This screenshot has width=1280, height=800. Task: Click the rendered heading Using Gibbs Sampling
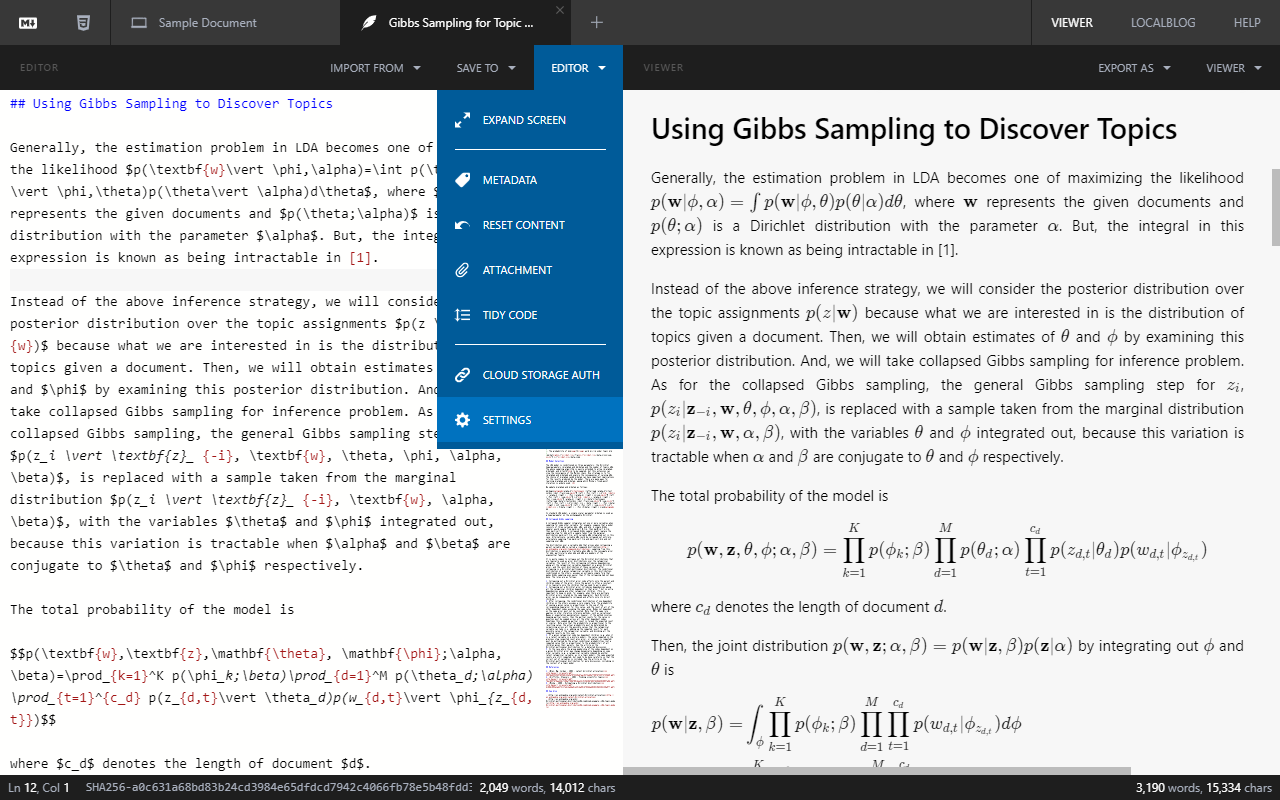click(914, 129)
